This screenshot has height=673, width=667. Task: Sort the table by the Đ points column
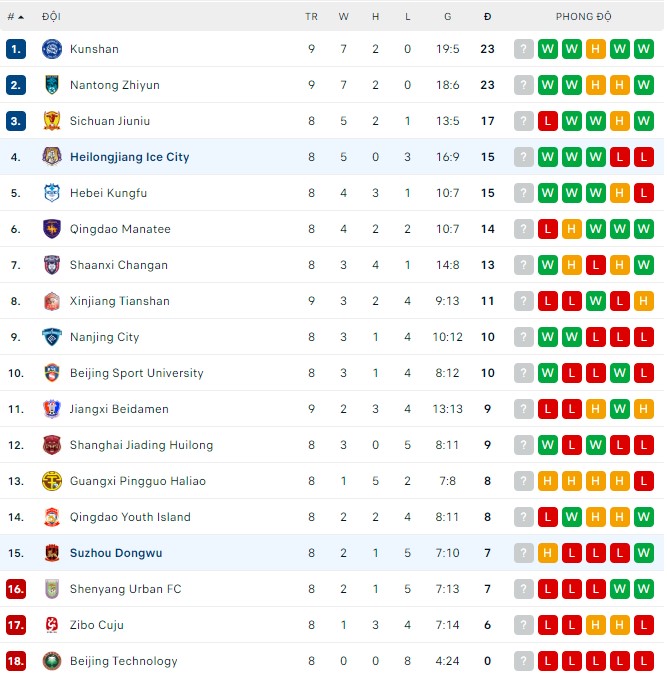487,17
